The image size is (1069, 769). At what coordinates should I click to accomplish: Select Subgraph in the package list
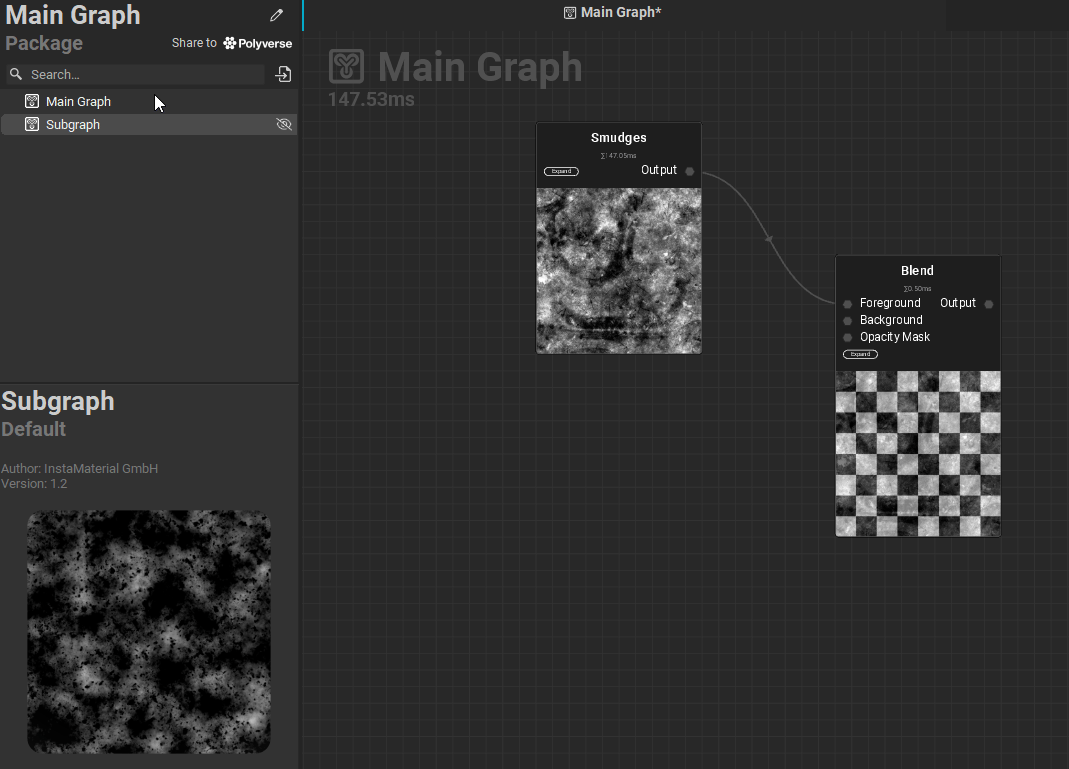[149, 124]
